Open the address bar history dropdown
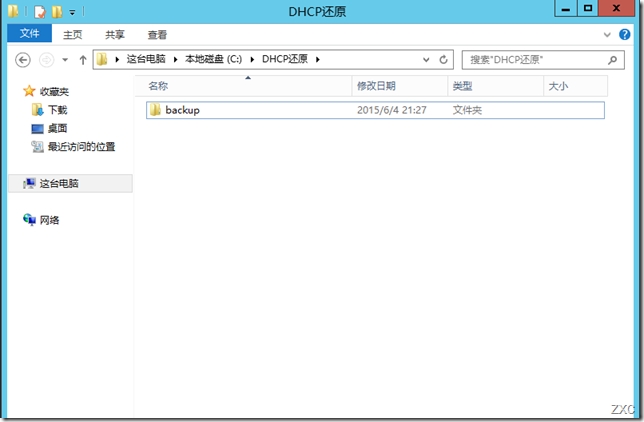Image resolution: width=644 pixels, height=422 pixels. pyautogui.click(x=426, y=60)
